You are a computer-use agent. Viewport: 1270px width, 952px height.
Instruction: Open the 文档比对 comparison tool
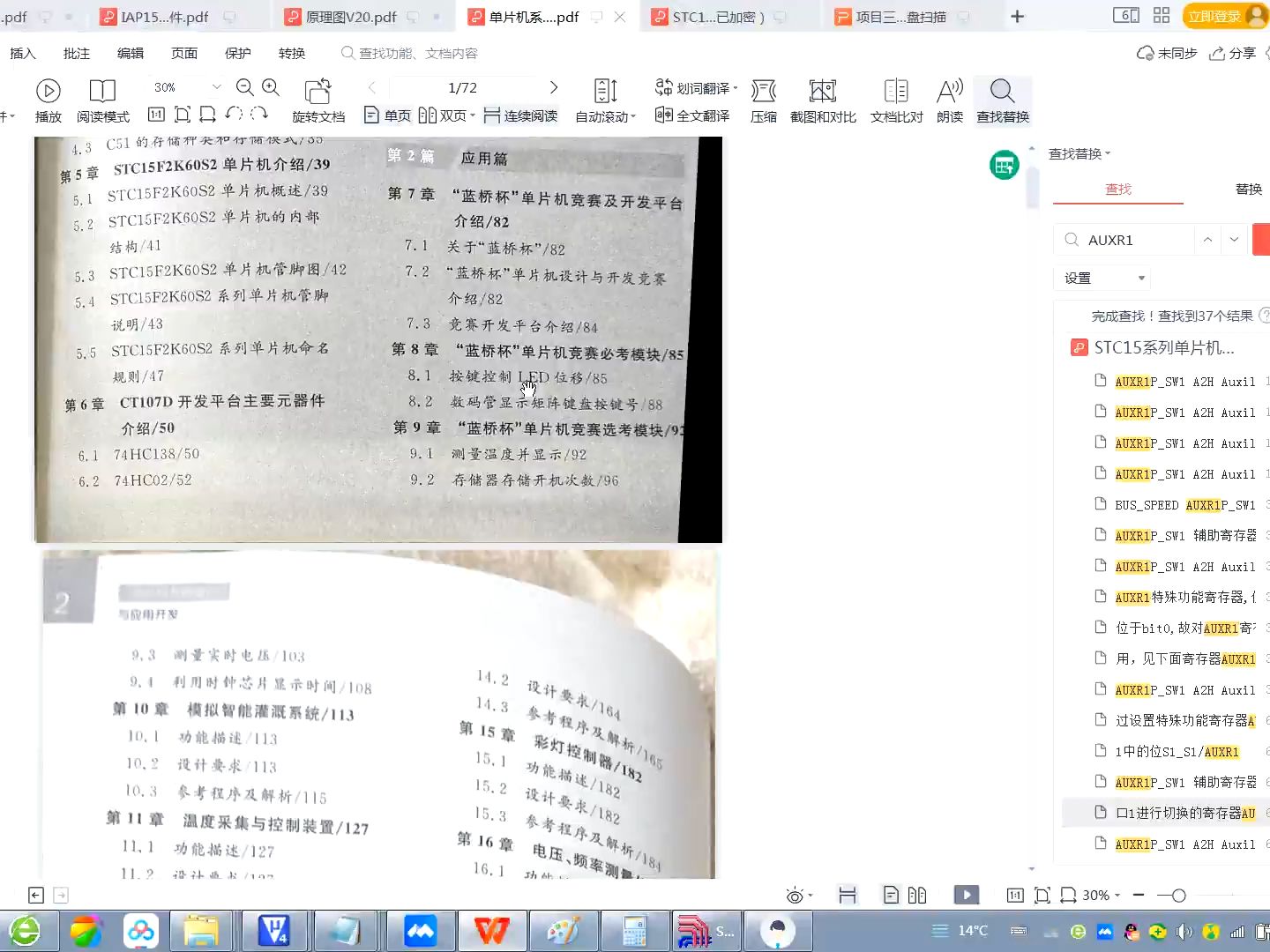[x=896, y=99]
